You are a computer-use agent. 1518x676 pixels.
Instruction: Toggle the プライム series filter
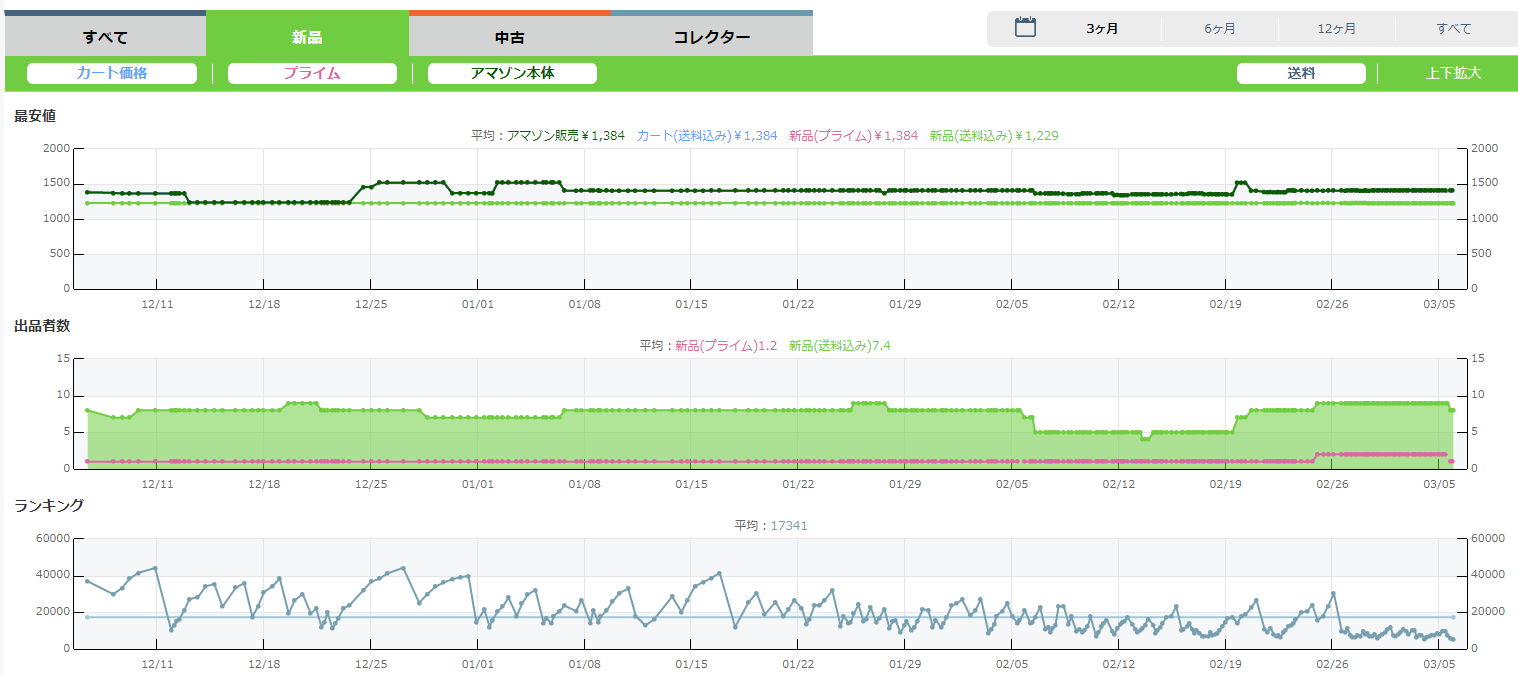click(312, 73)
